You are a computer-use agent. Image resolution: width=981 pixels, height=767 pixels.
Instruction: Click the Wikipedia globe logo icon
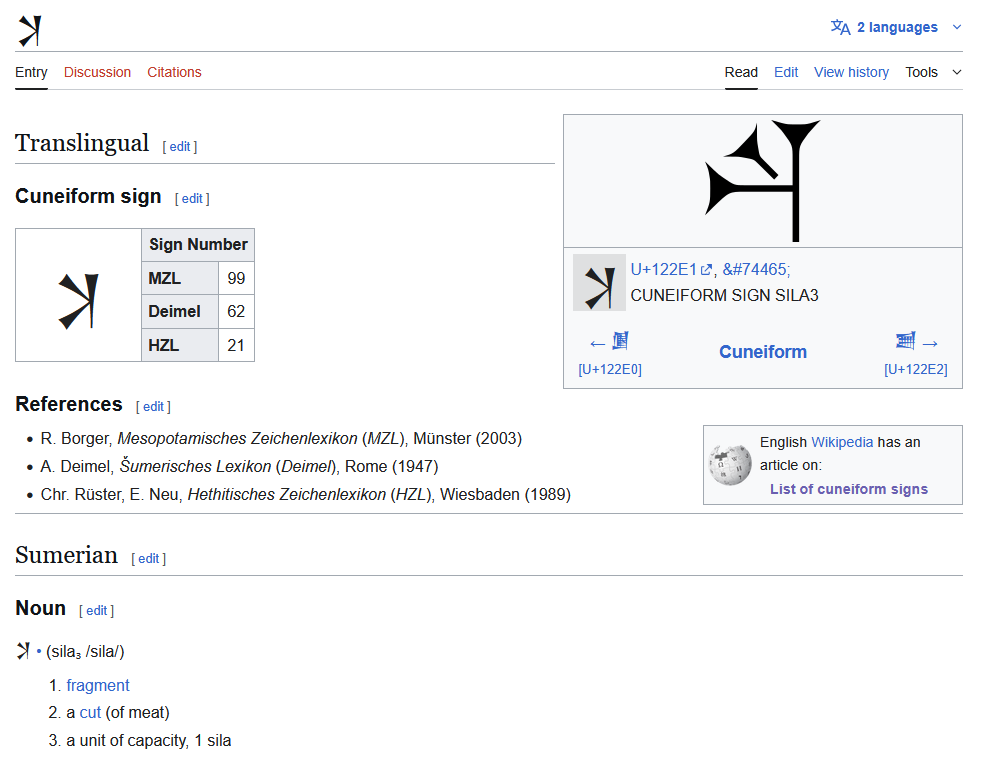pyautogui.click(x=730, y=465)
